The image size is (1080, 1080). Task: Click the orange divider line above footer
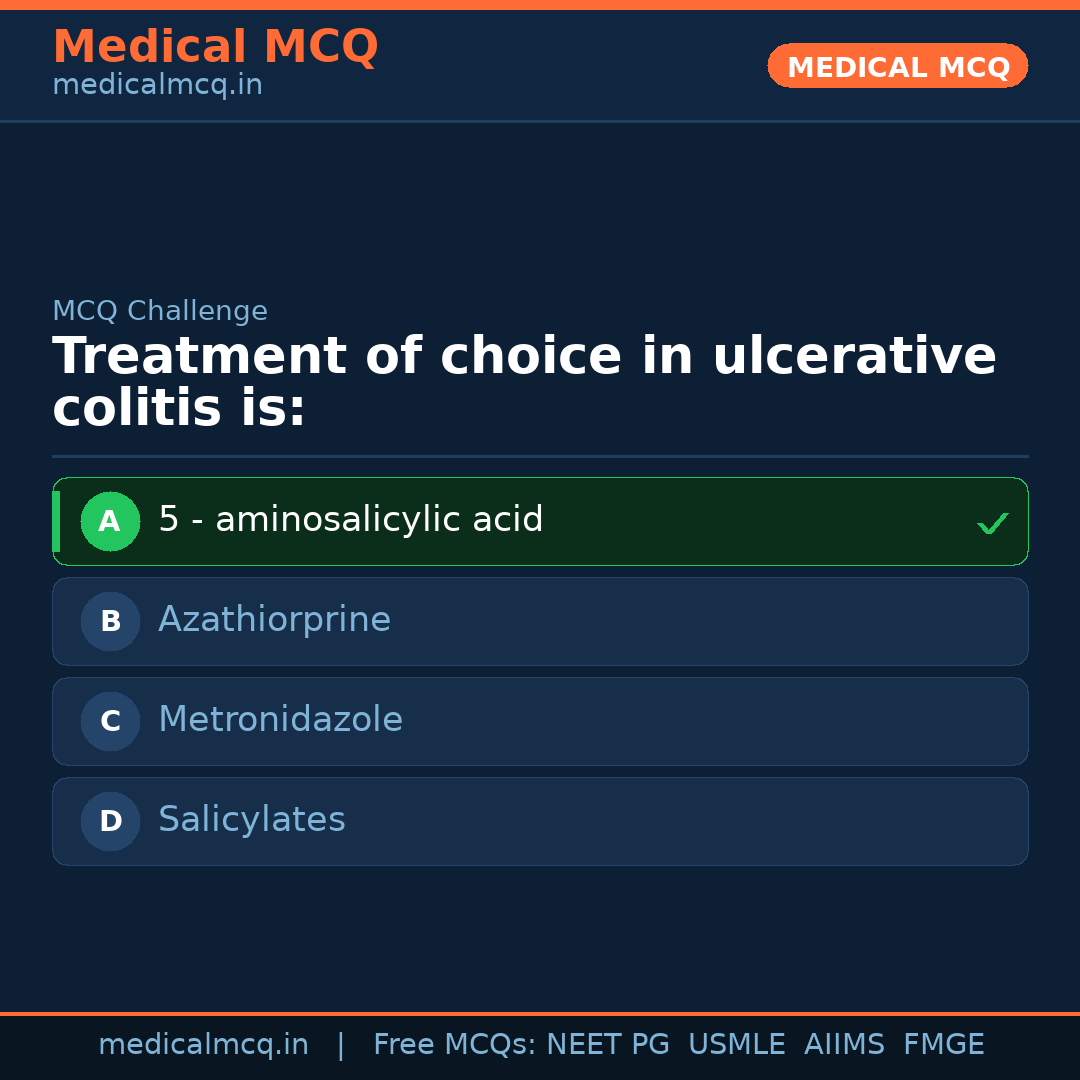(540, 1012)
